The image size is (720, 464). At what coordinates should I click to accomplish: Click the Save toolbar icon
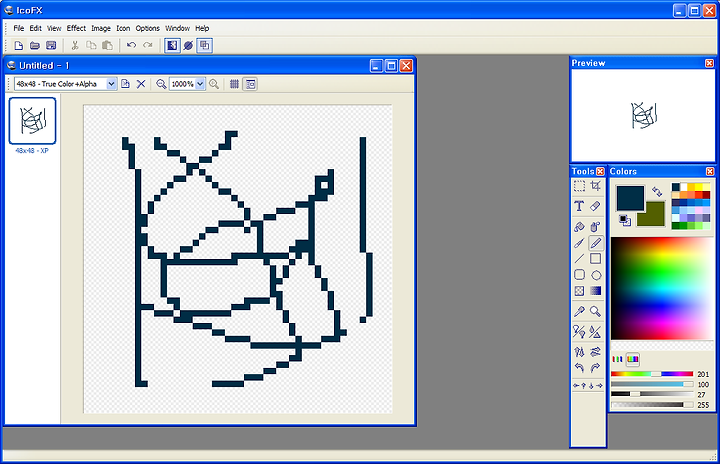pyautogui.click(x=51, y=45)
